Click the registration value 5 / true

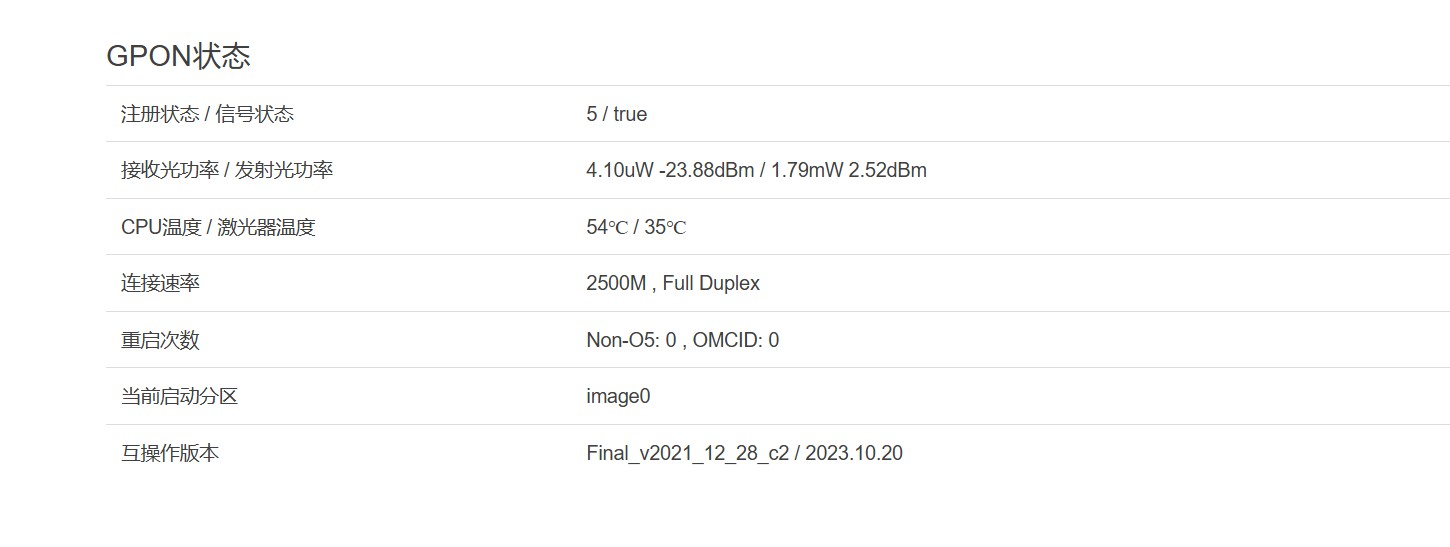[616, 114]
